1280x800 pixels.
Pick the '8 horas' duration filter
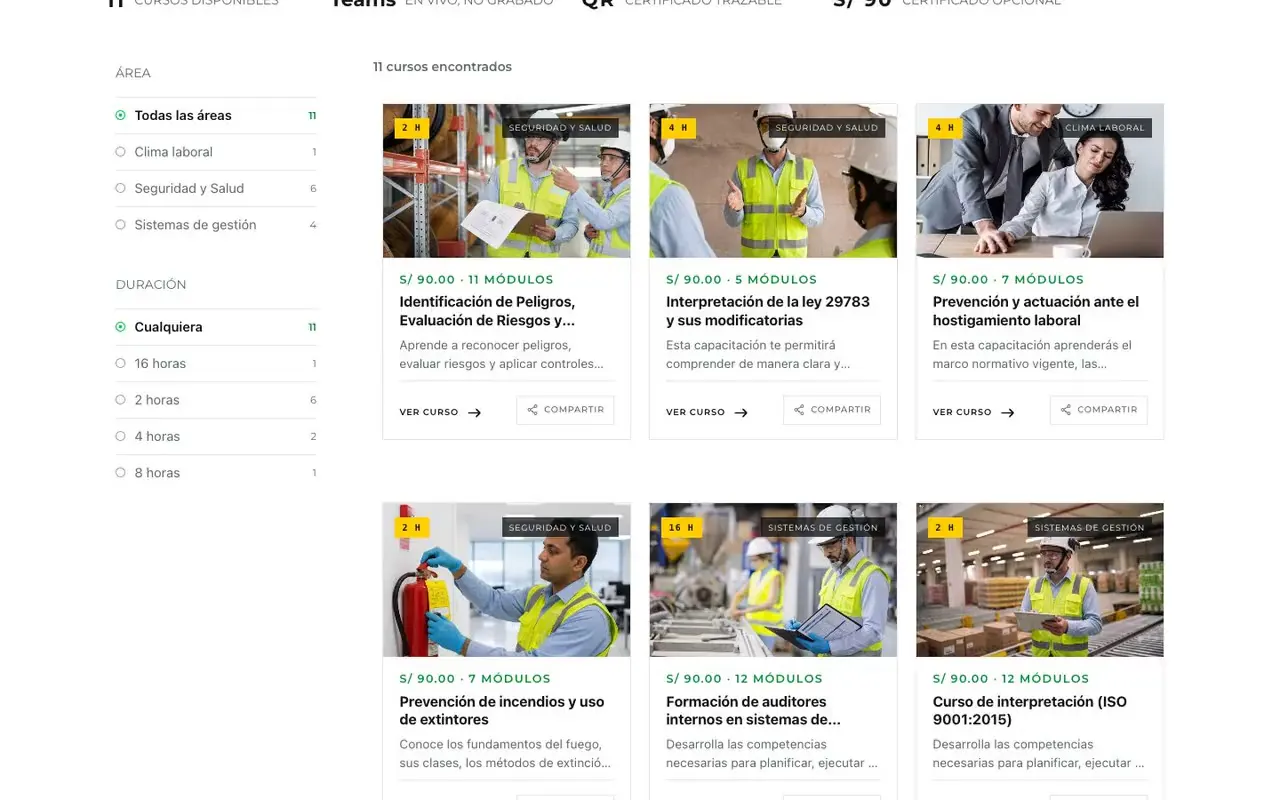click(x=216, y=473)
